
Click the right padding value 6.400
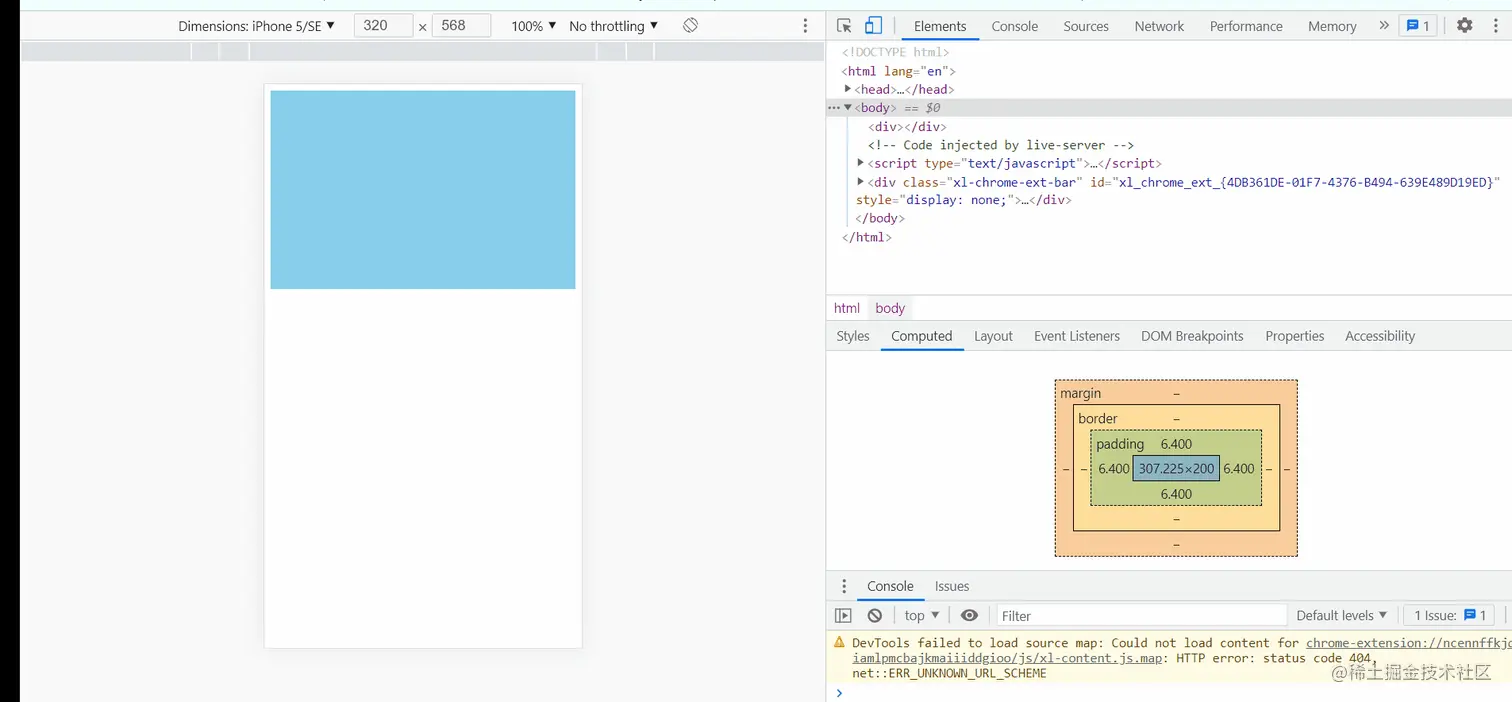tap(1238, 468)
